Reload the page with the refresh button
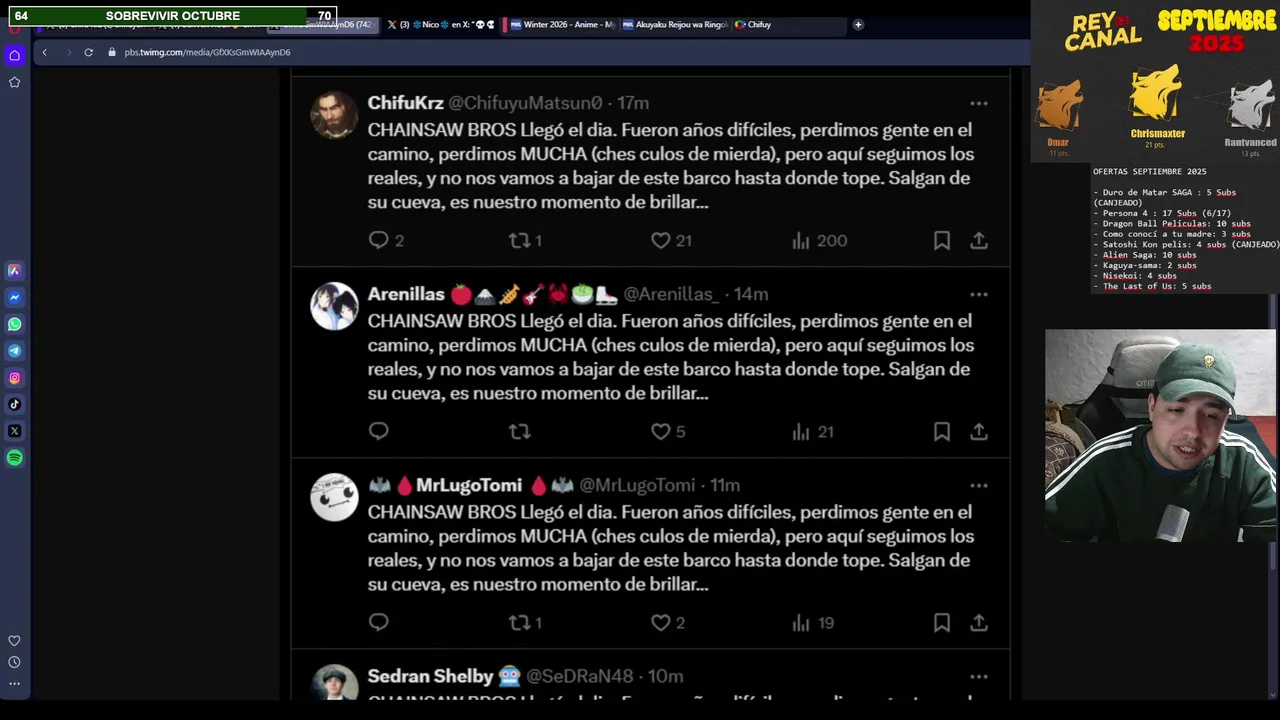 pos(88,52)
